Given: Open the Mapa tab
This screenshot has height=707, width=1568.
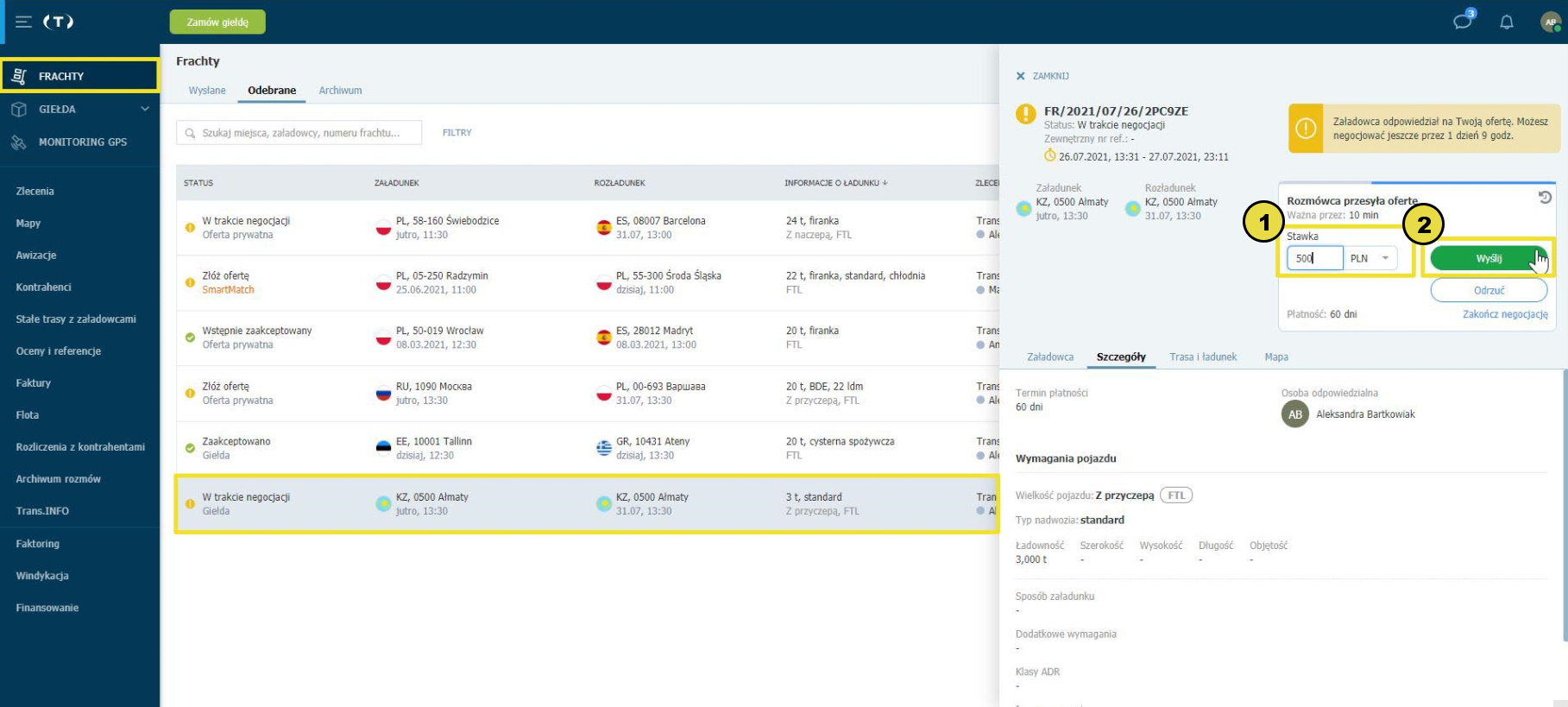Looking at the screenshot, I should click(x=1276, y=357).
